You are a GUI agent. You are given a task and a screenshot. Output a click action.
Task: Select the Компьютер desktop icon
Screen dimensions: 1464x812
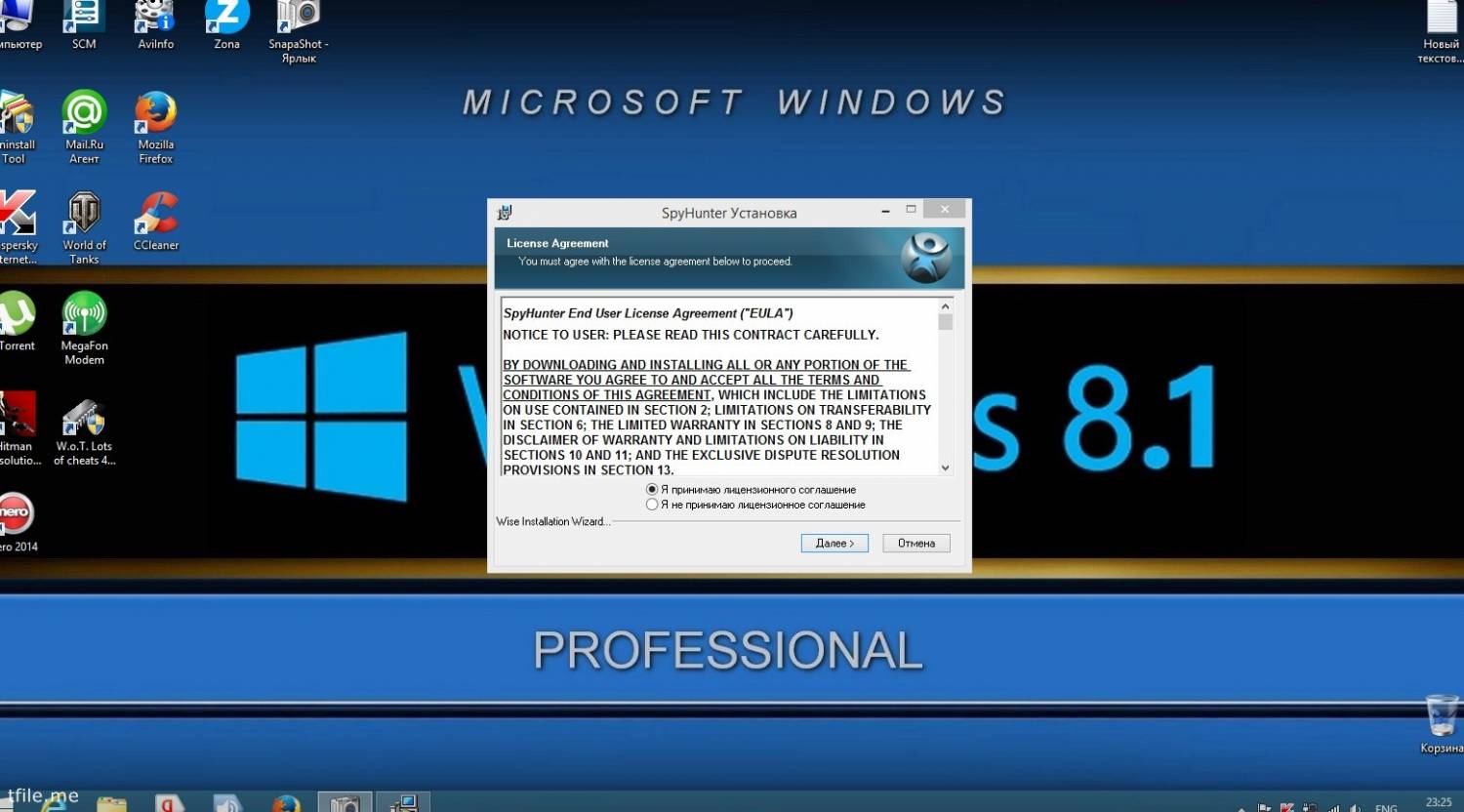[x=18, y=26]
